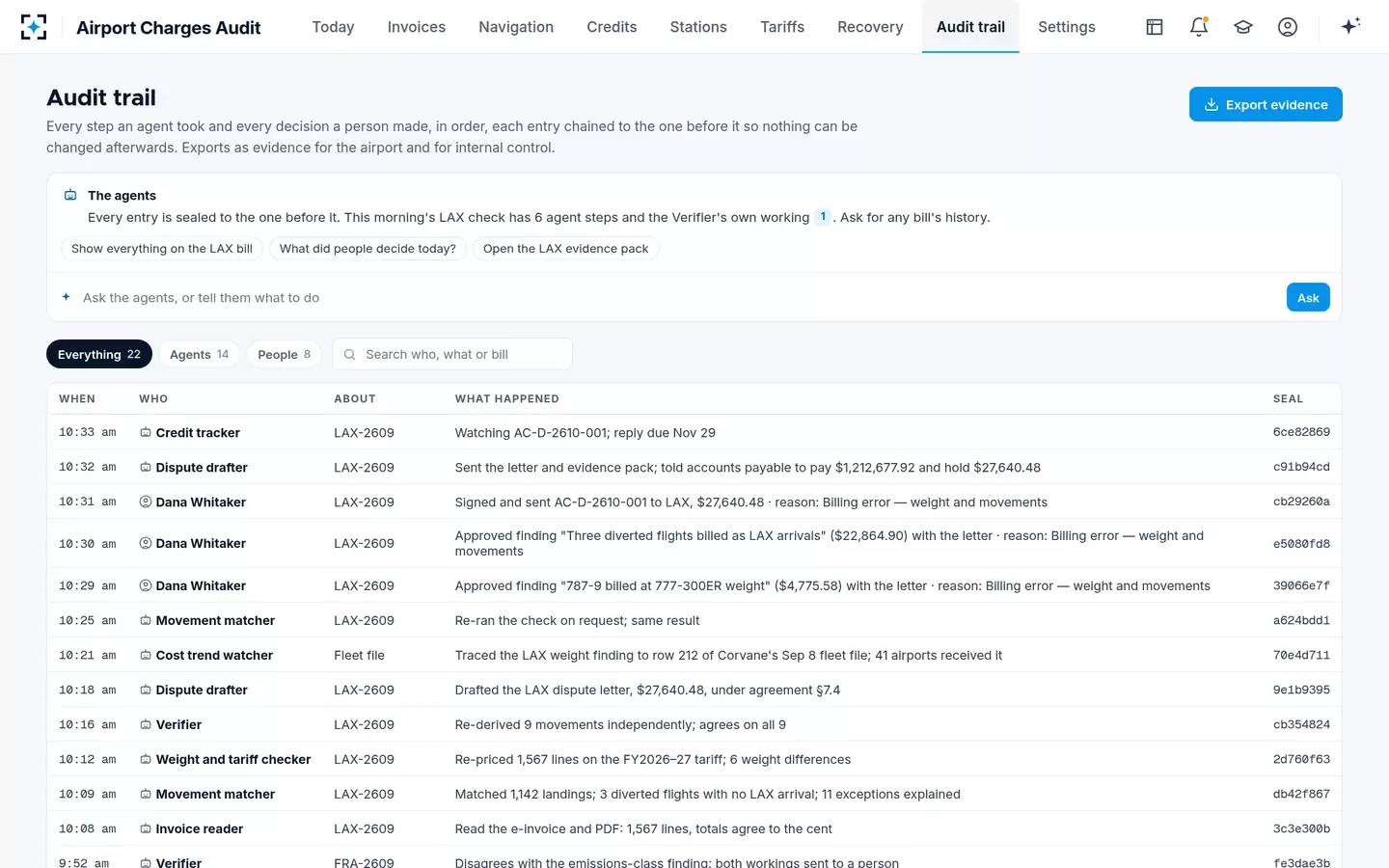Open the graduation cap learning icon
1389x868 pixels.
coord(1243,27)
